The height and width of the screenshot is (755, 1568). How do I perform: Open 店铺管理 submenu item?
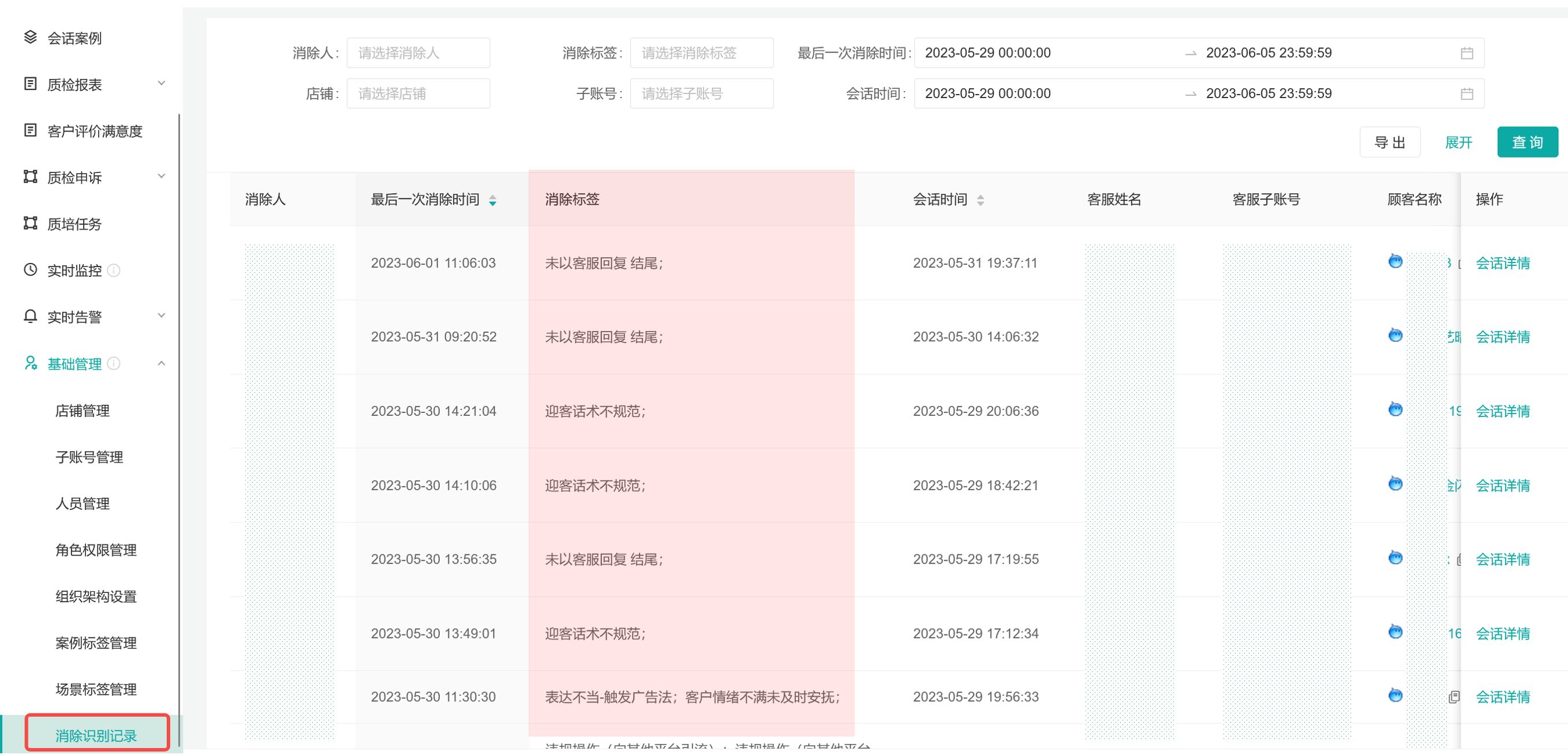click(x=82, y=411)
